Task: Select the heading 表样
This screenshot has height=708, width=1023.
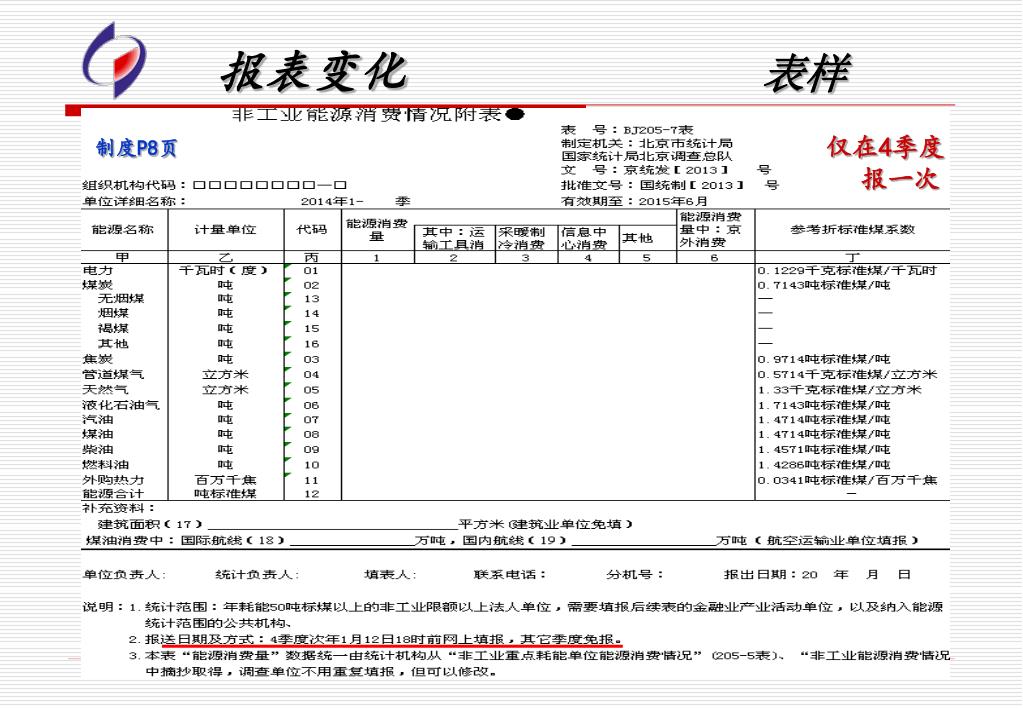Action: [808, 74]
